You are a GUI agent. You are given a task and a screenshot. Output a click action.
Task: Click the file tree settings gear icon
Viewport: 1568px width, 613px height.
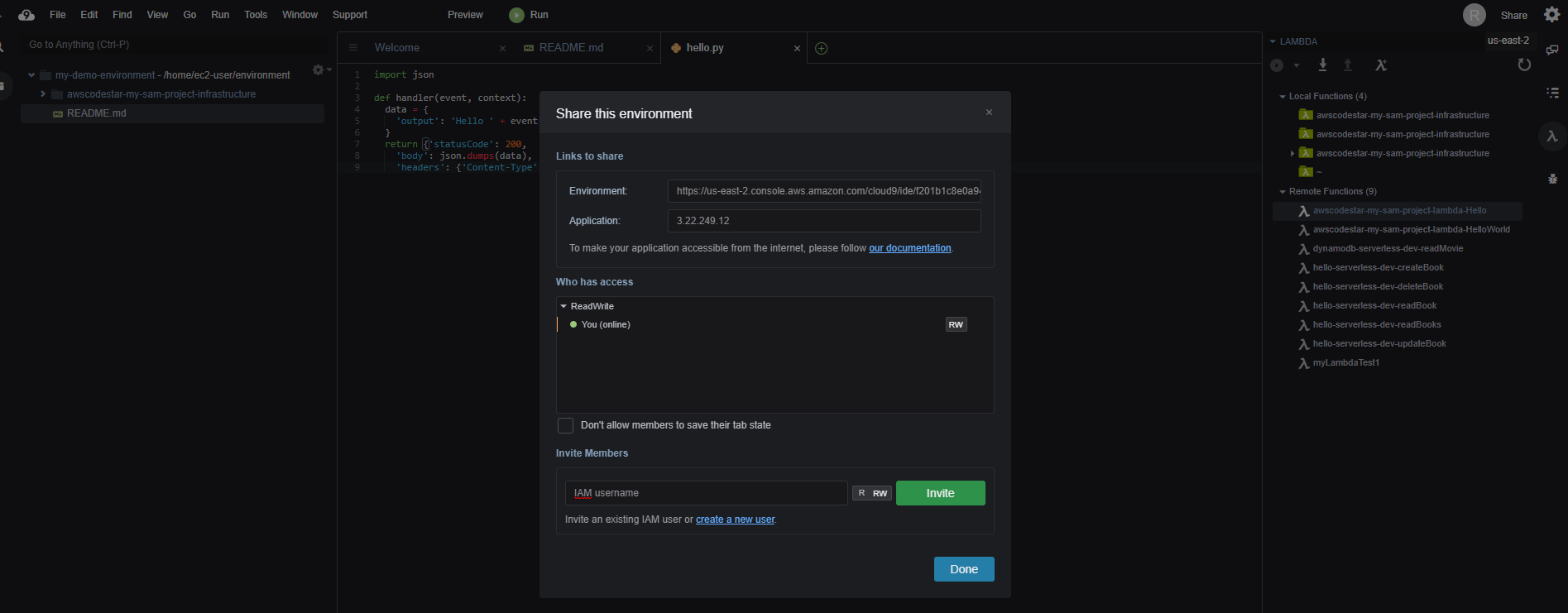[318, 70]
